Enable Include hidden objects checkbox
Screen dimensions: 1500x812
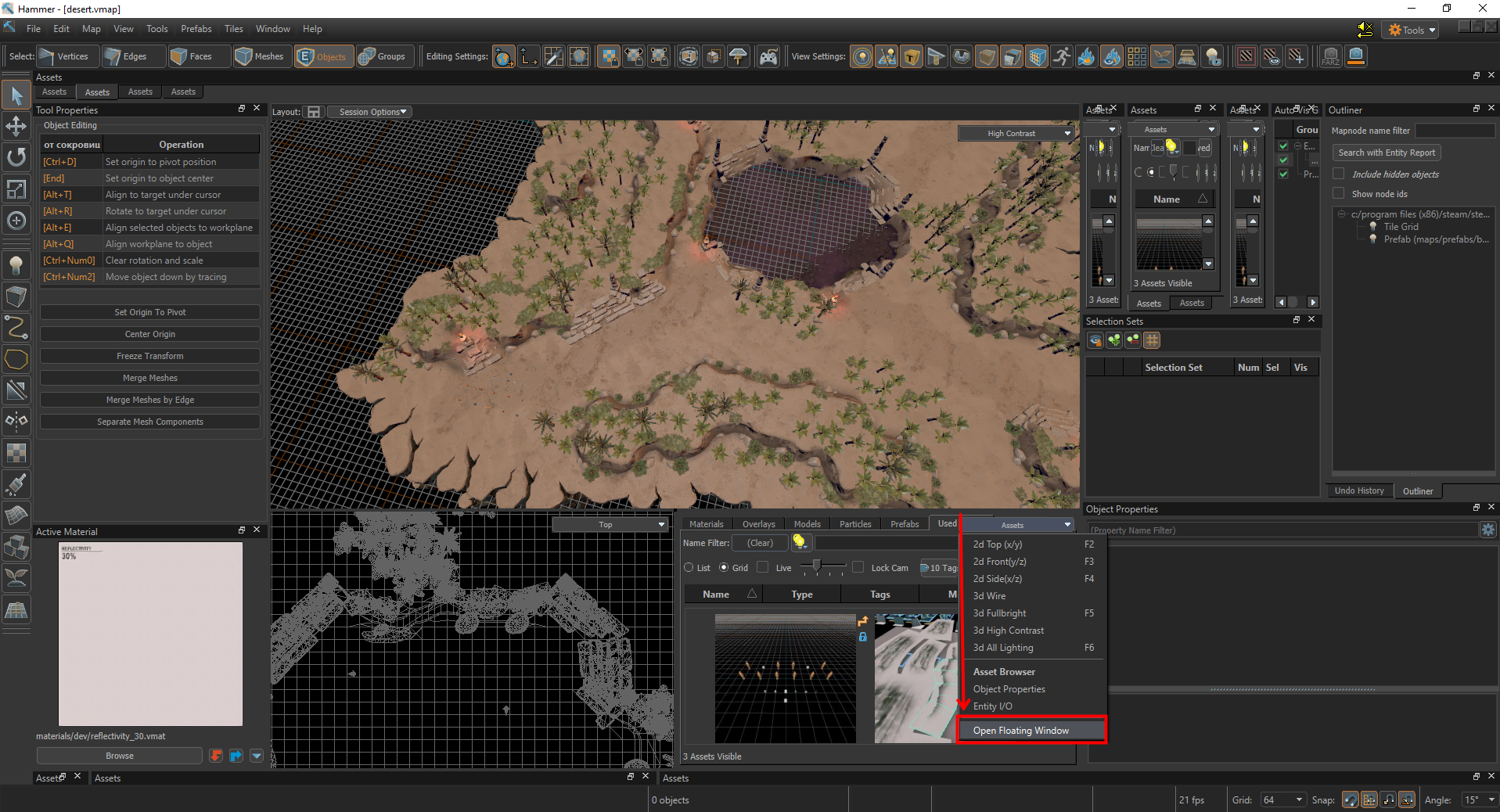1339,174
